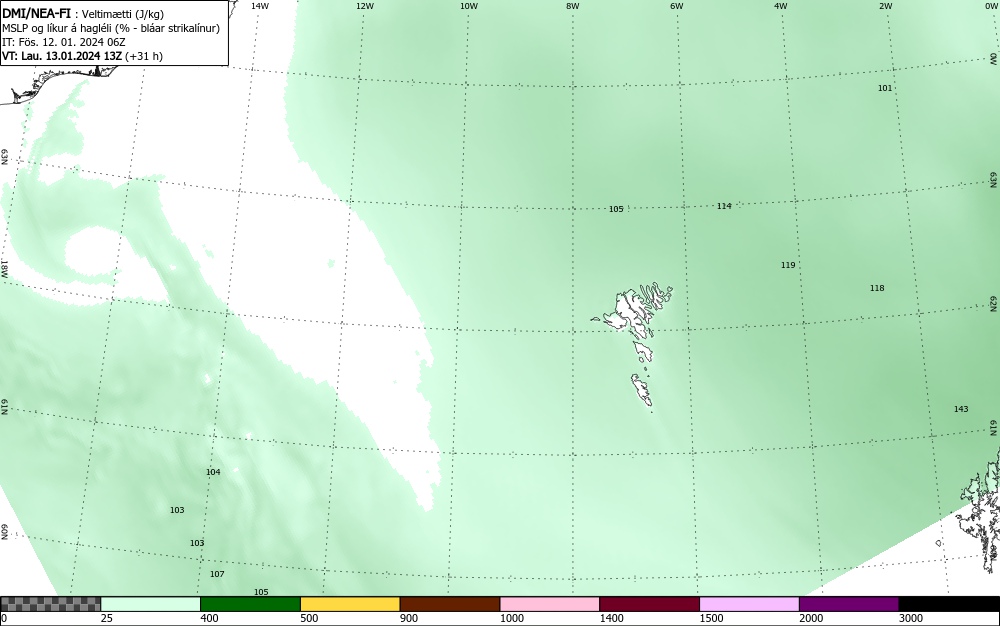Click the legend tick value 3000
This screenshot has width=1000, height=626.
(911, 618)
